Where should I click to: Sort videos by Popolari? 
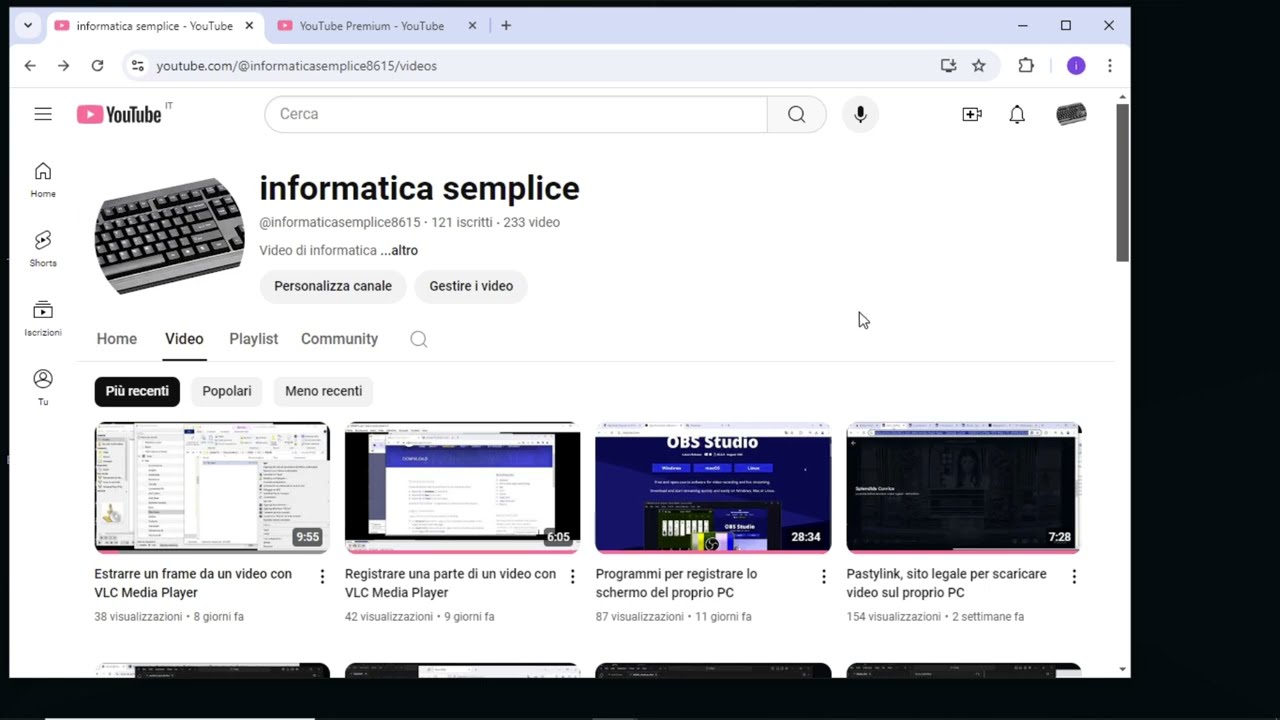227,391
